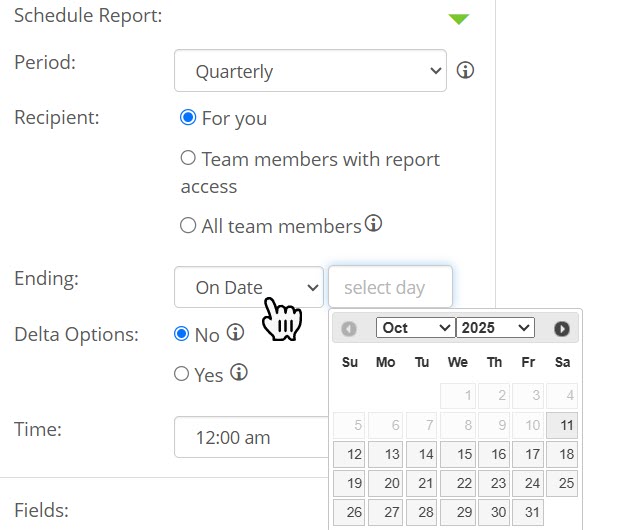
Task: Open the calendar month dropdown Oct
Action: click(415, 328)
